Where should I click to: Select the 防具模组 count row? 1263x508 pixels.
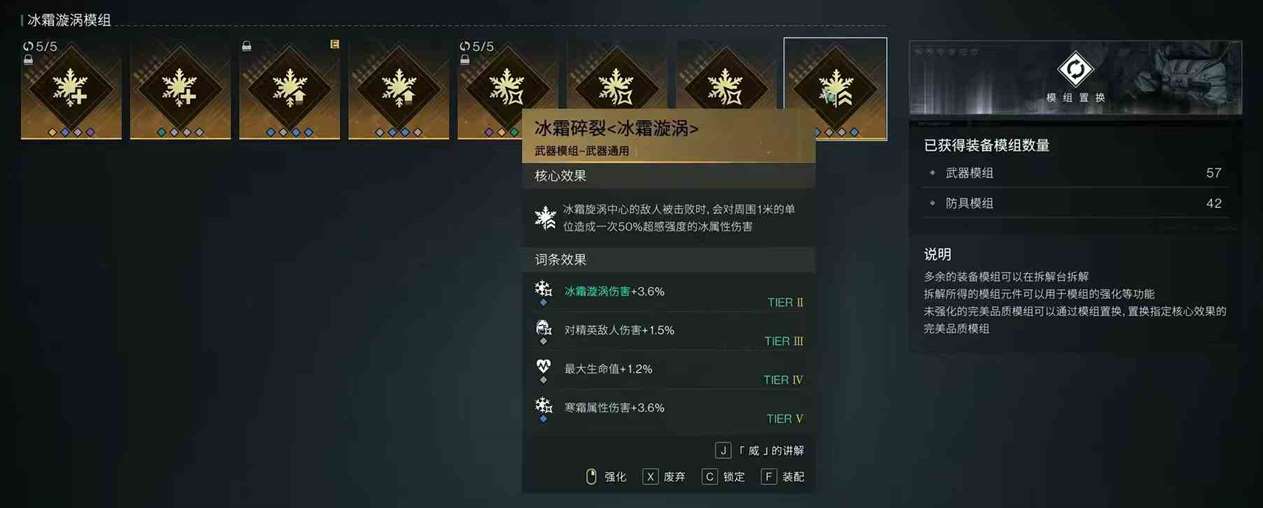pyautogui.click(x=1075, y=203)
